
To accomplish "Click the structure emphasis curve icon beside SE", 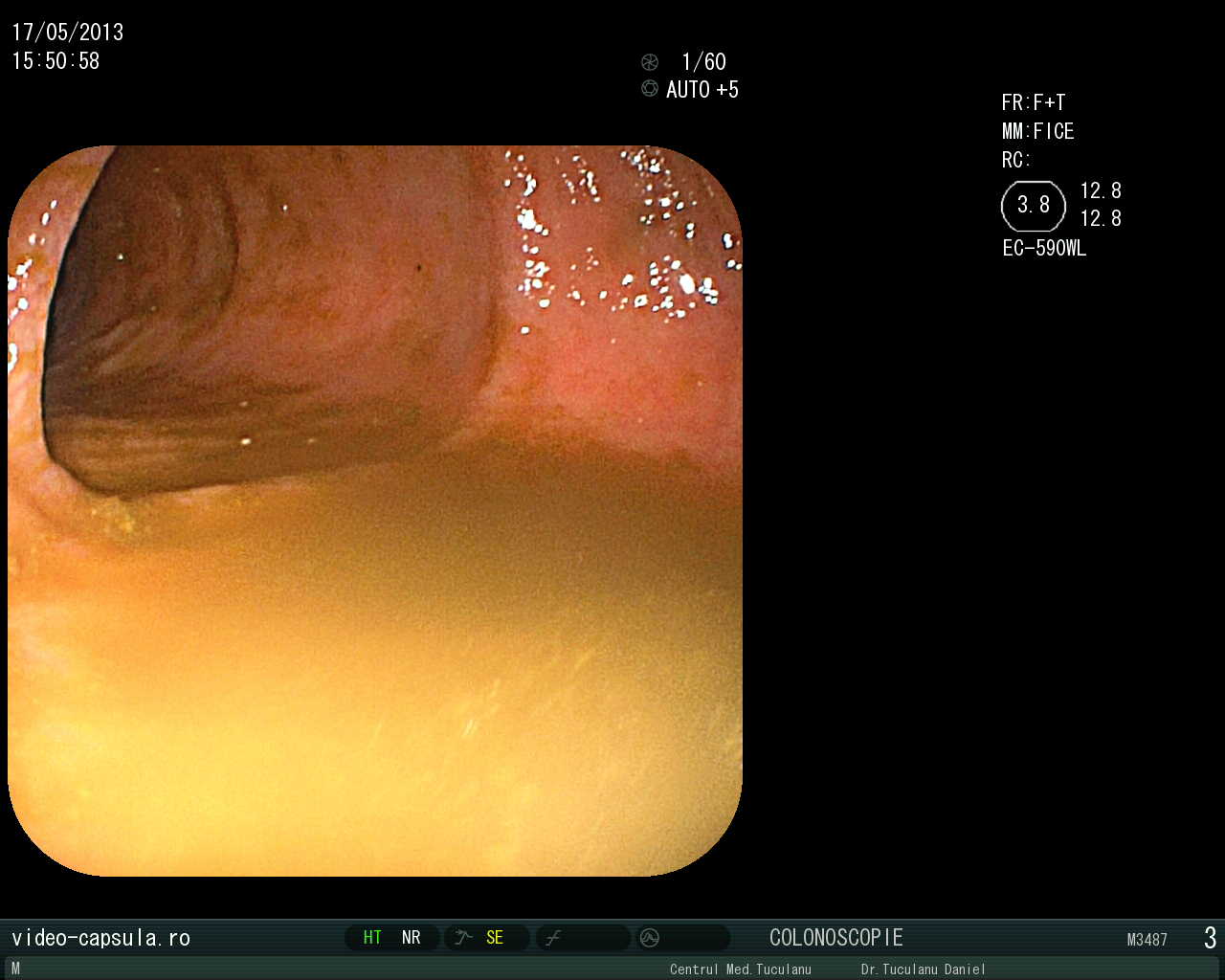I will coord(464,938).
